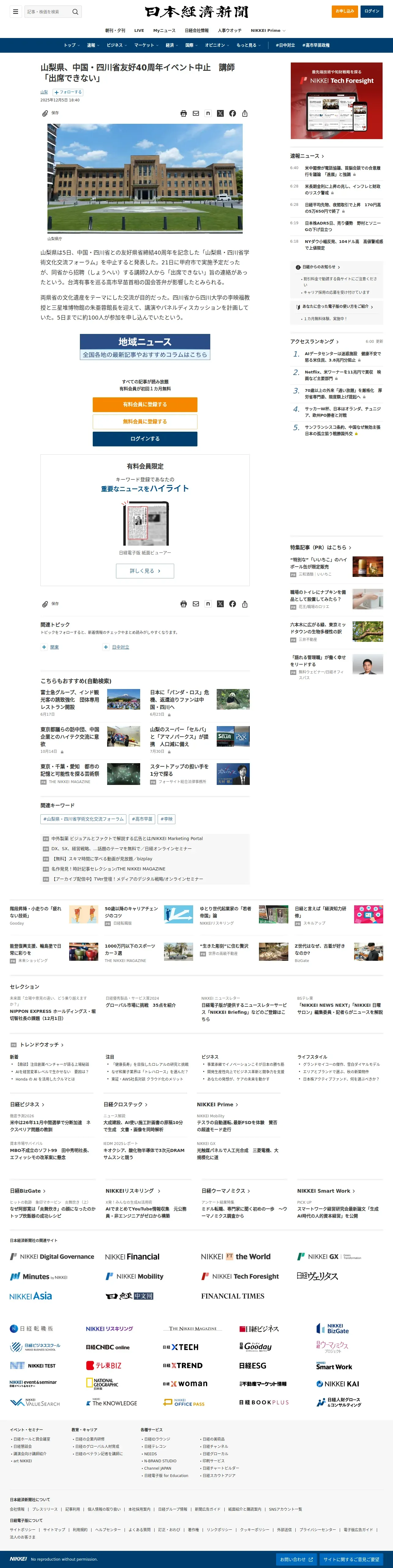Click the note icon below the paywall box
This screenshot has height=1568, width=393.
208,604
